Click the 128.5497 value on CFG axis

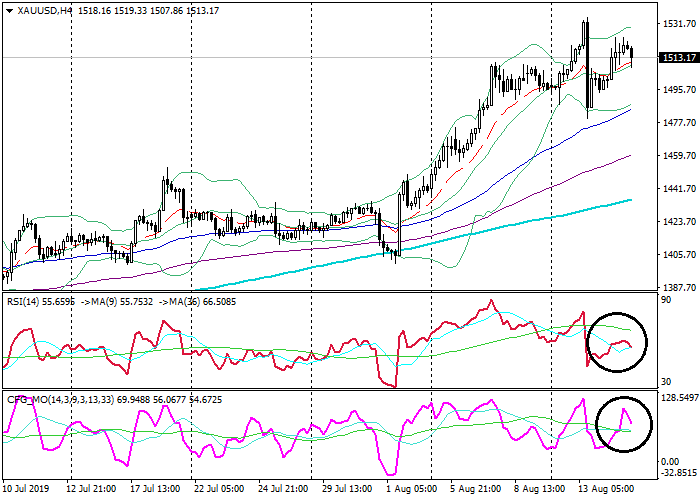point(677,397)
